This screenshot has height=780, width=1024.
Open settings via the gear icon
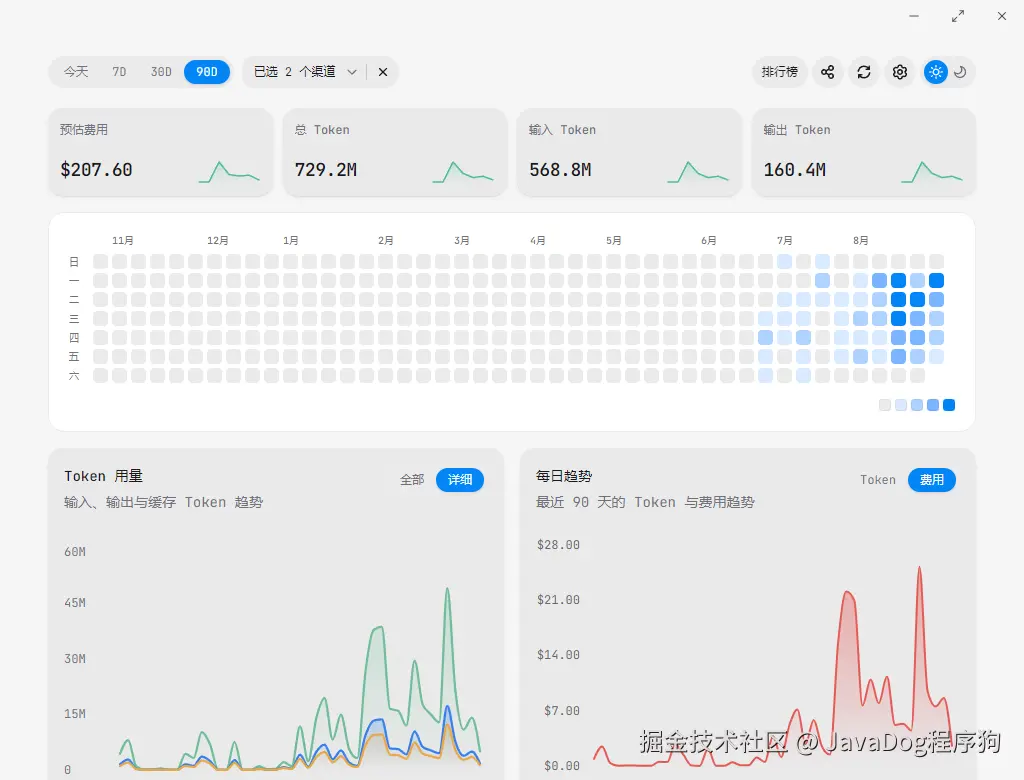(899, 72)
